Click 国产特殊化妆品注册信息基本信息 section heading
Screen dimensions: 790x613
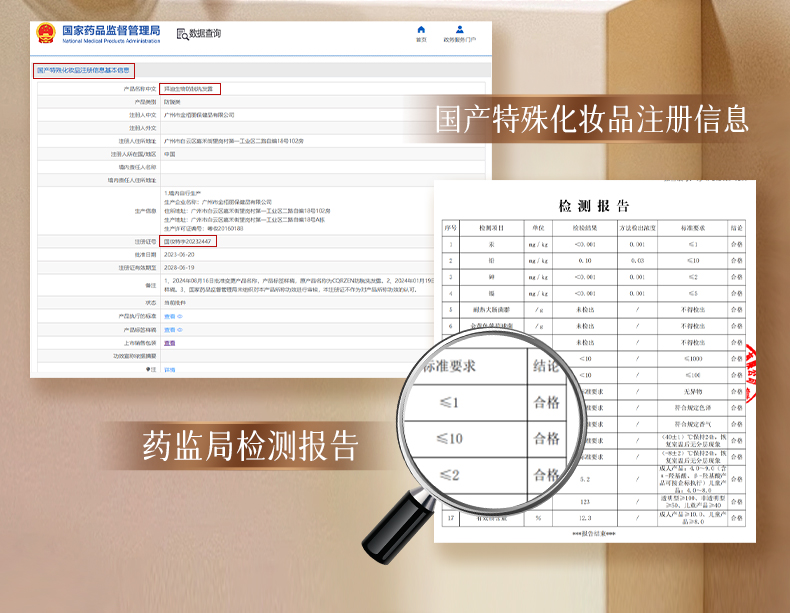tap(83, 70)
